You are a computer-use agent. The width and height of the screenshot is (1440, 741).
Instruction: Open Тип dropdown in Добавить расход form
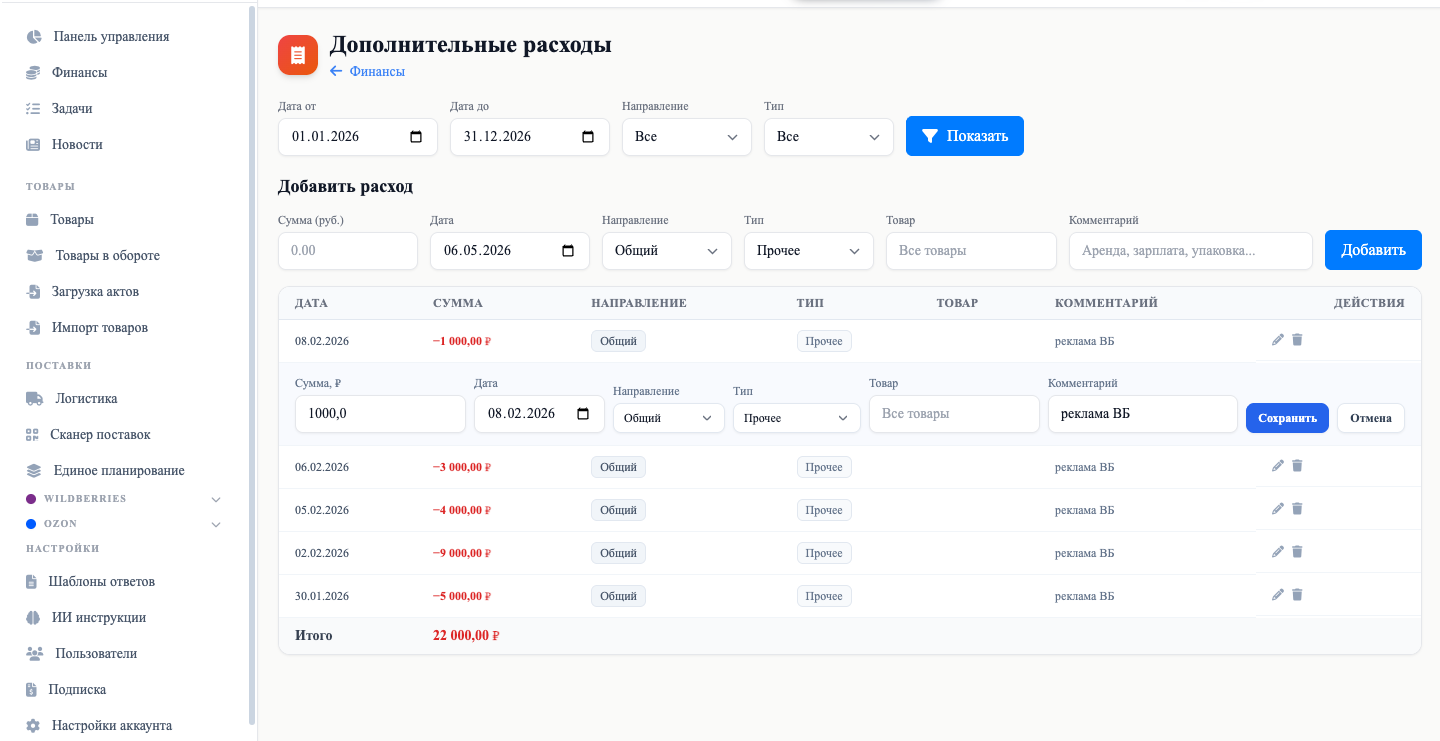[x=808, y=251]
